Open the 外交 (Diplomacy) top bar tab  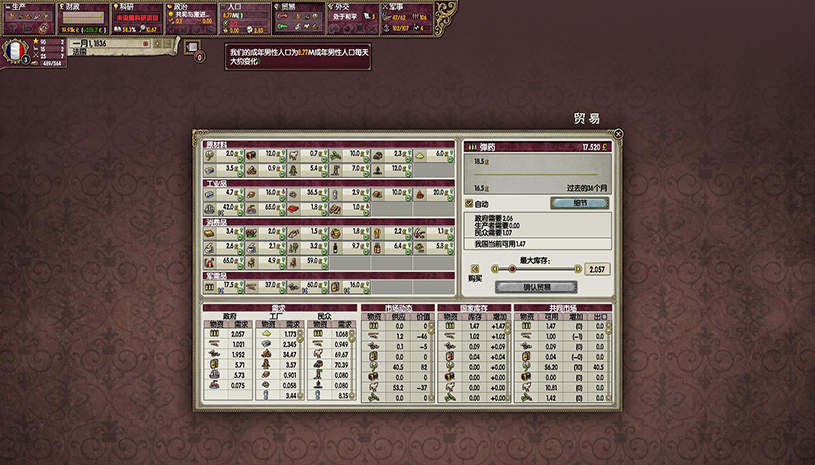[x=342, y=7]
